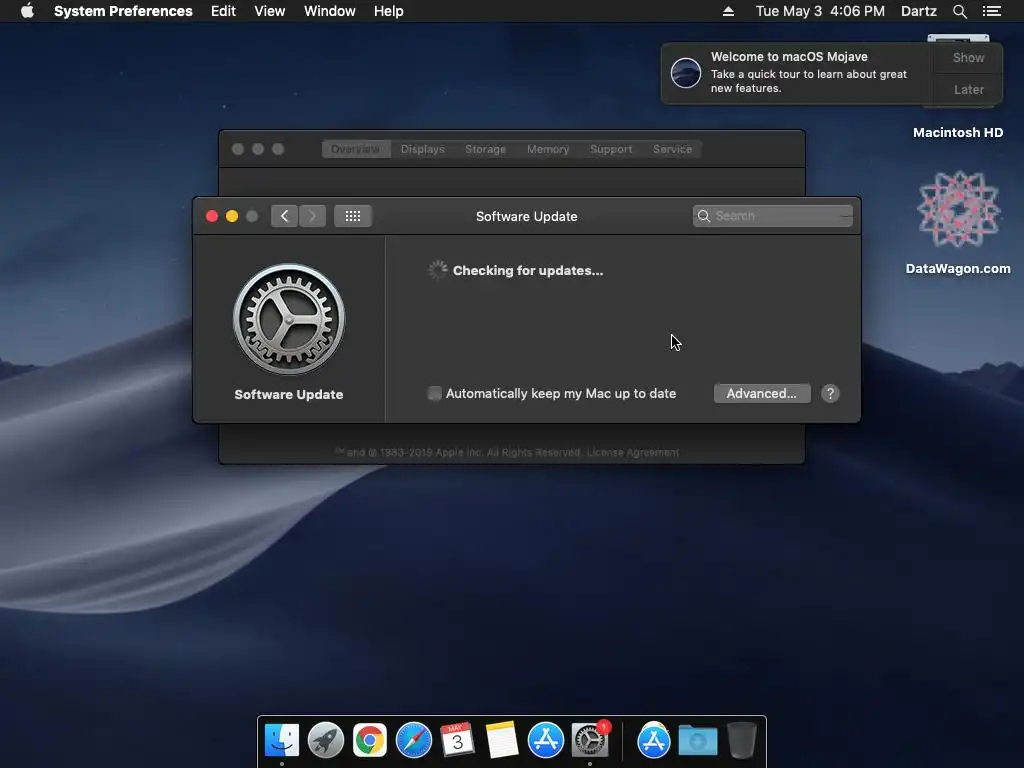The width and height of the screenshot is (1024, 768).
Task: Open the View menu
Action: pos(270,11)
